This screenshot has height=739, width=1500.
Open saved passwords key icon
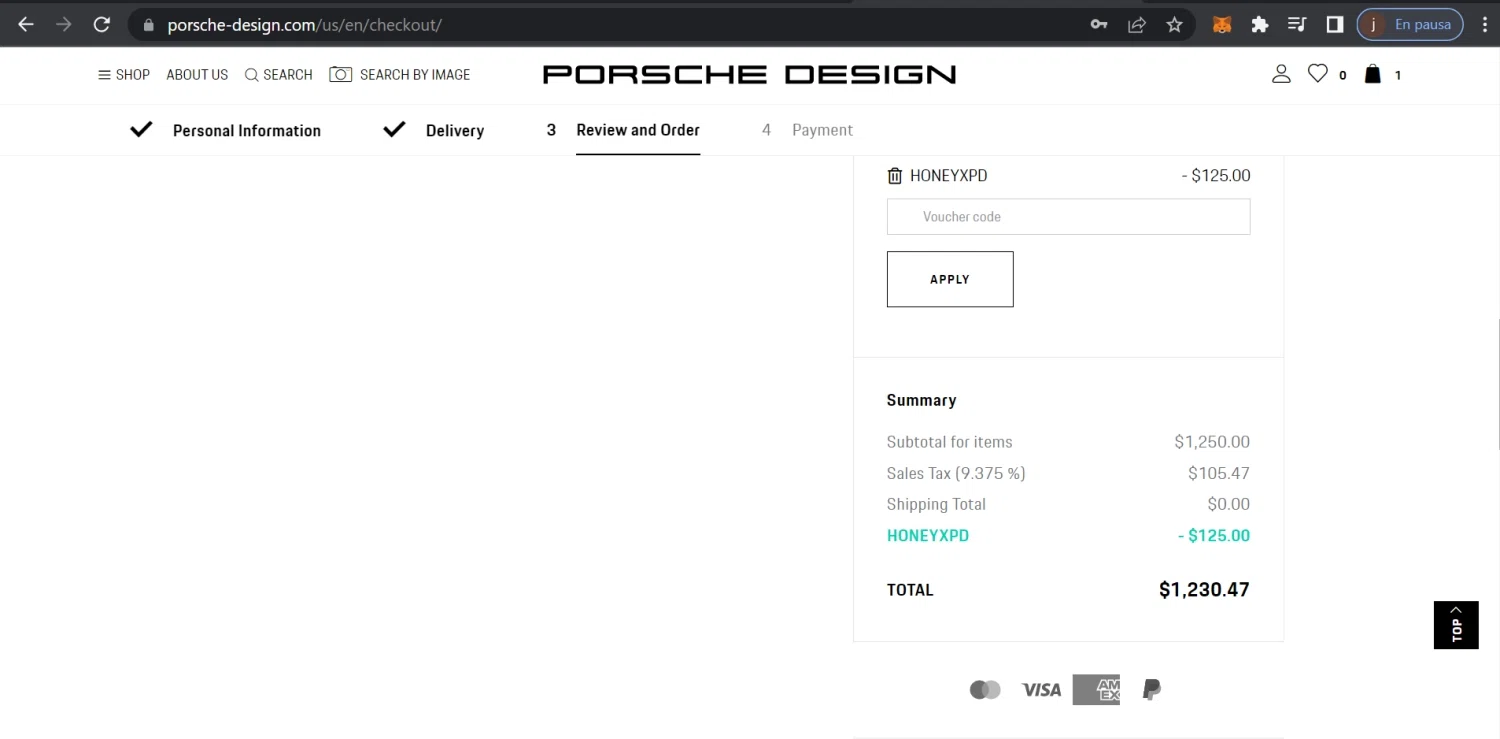(x=1099, y=25)
